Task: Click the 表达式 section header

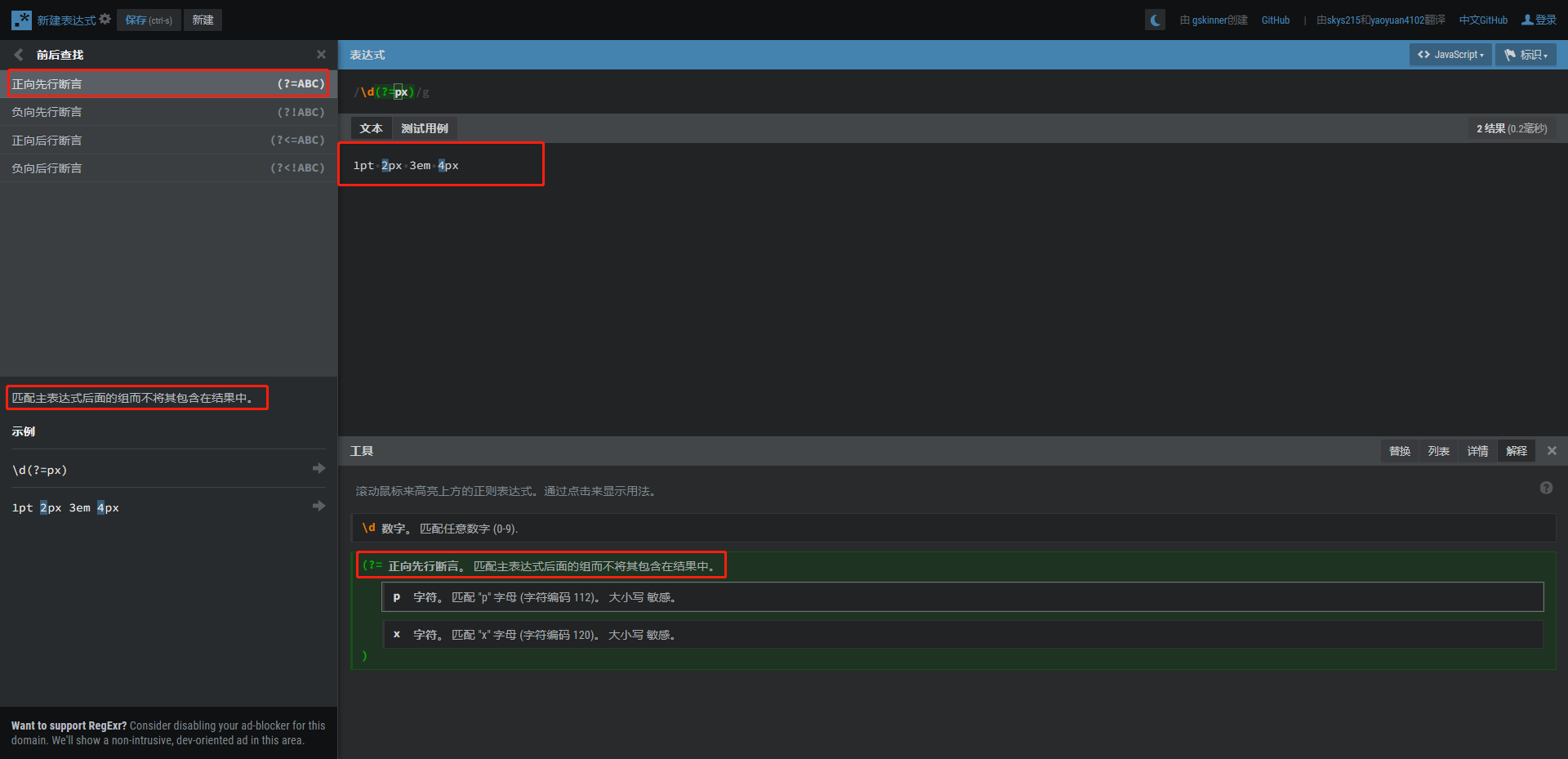Action: [367, 55]
